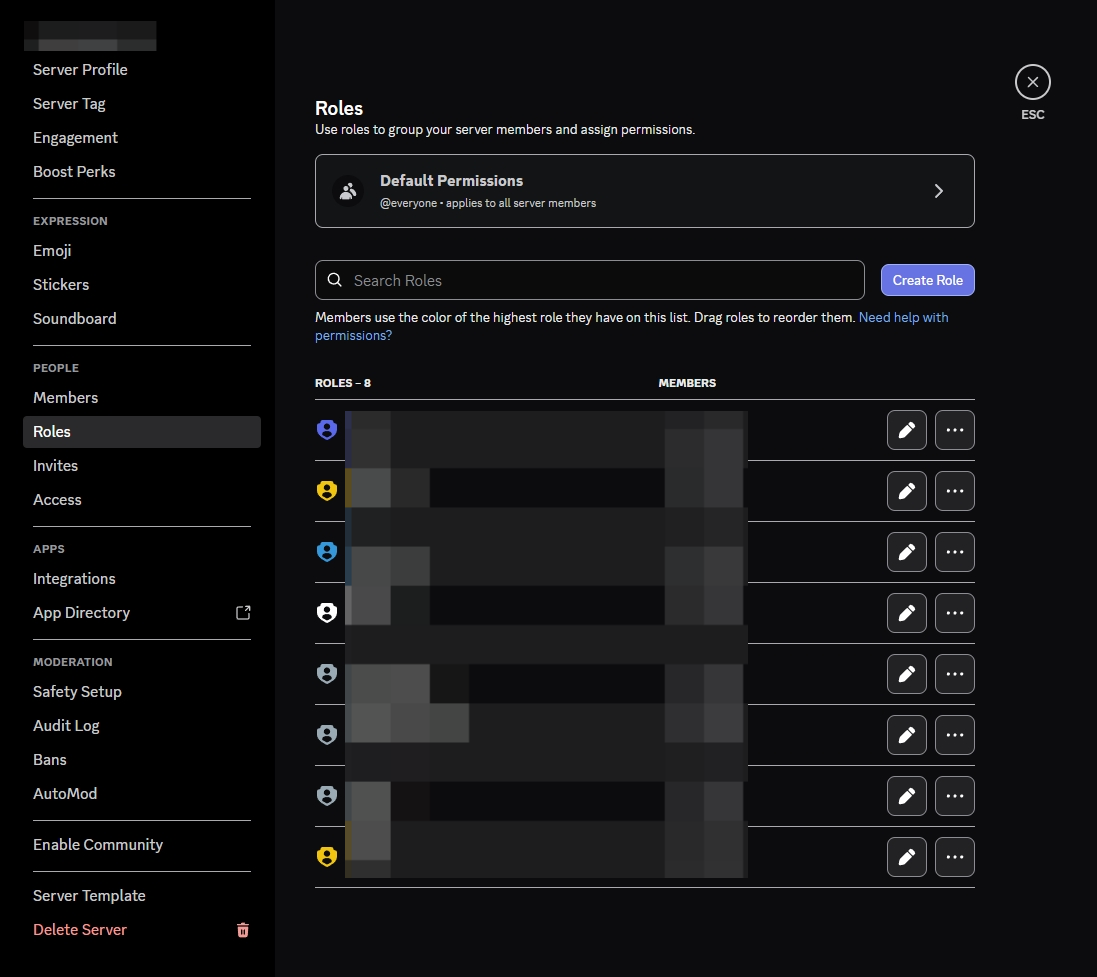The image size is (1097, 977).
Task: Click the trash icon beside Delete Server
Action: click(x=243, y=930)
